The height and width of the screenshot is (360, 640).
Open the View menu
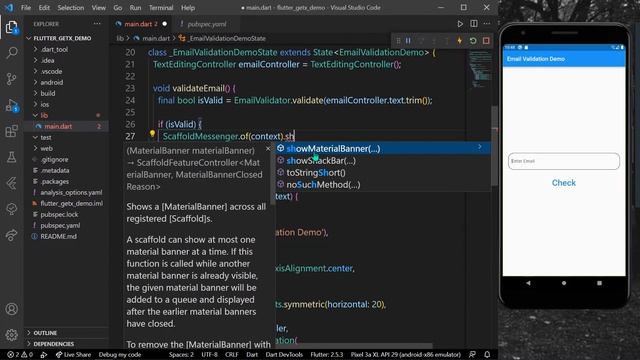pyautogui.click(x=98, y=8)
